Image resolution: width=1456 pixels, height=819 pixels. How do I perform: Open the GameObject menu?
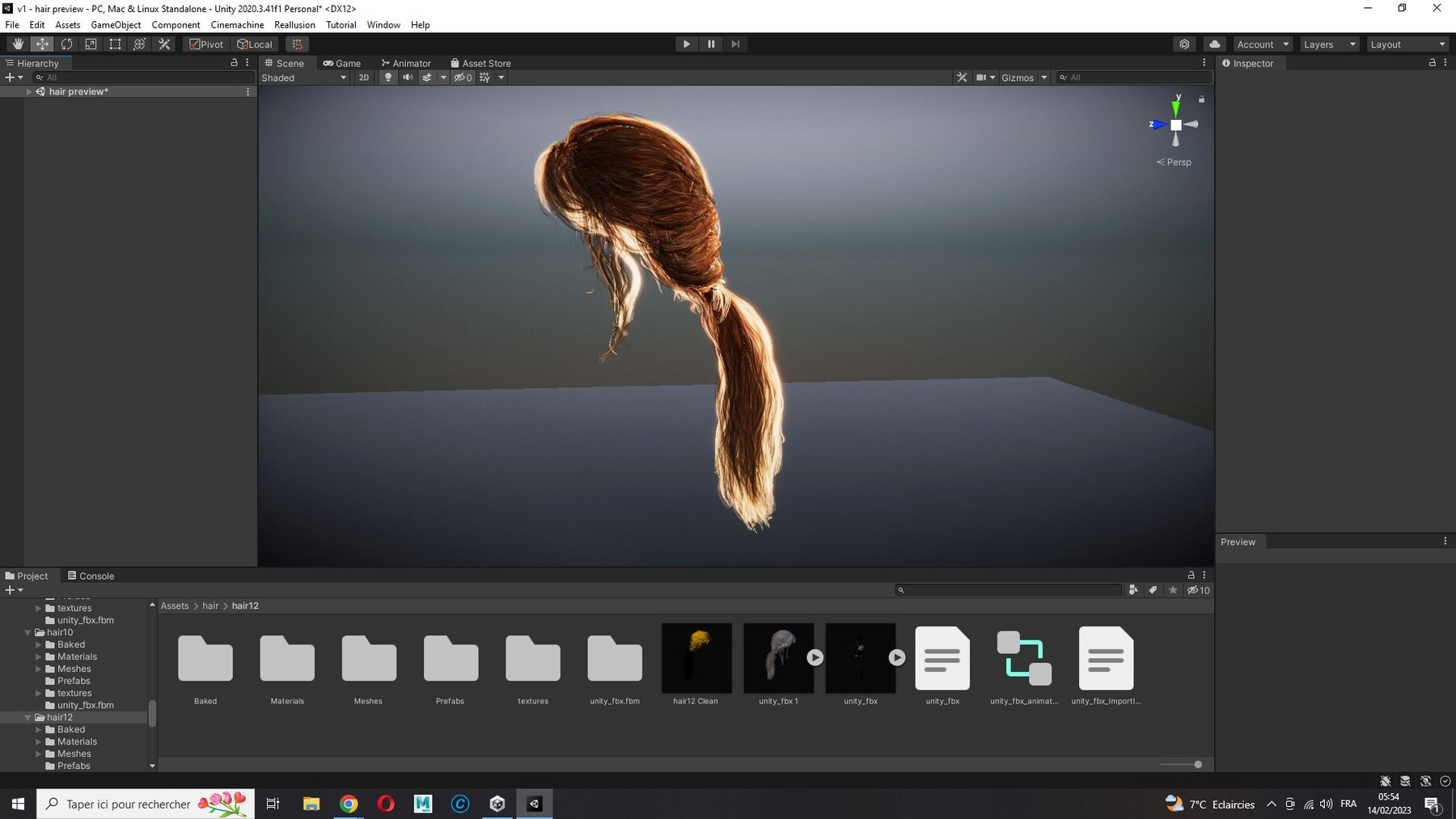(x=116, y=25)
